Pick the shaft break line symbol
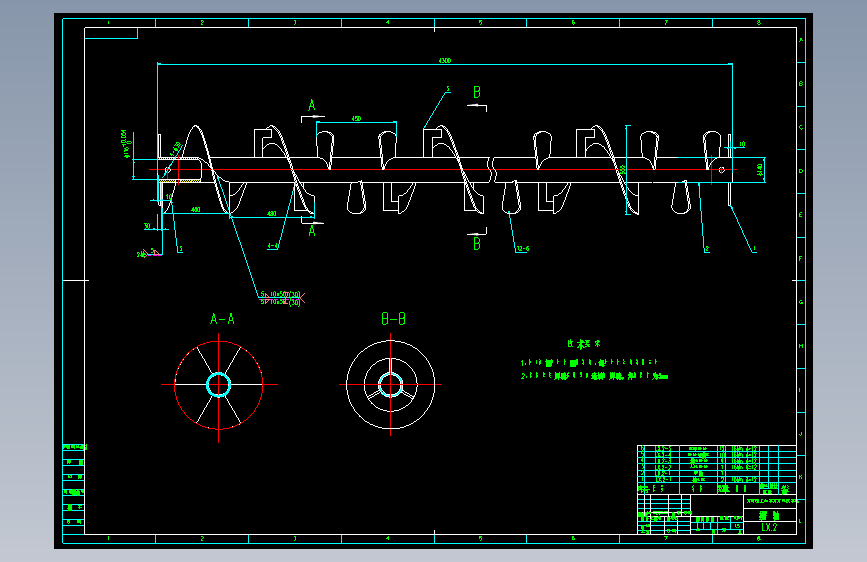Viewport: 867px width, 562px height. (x=492, y=170)
